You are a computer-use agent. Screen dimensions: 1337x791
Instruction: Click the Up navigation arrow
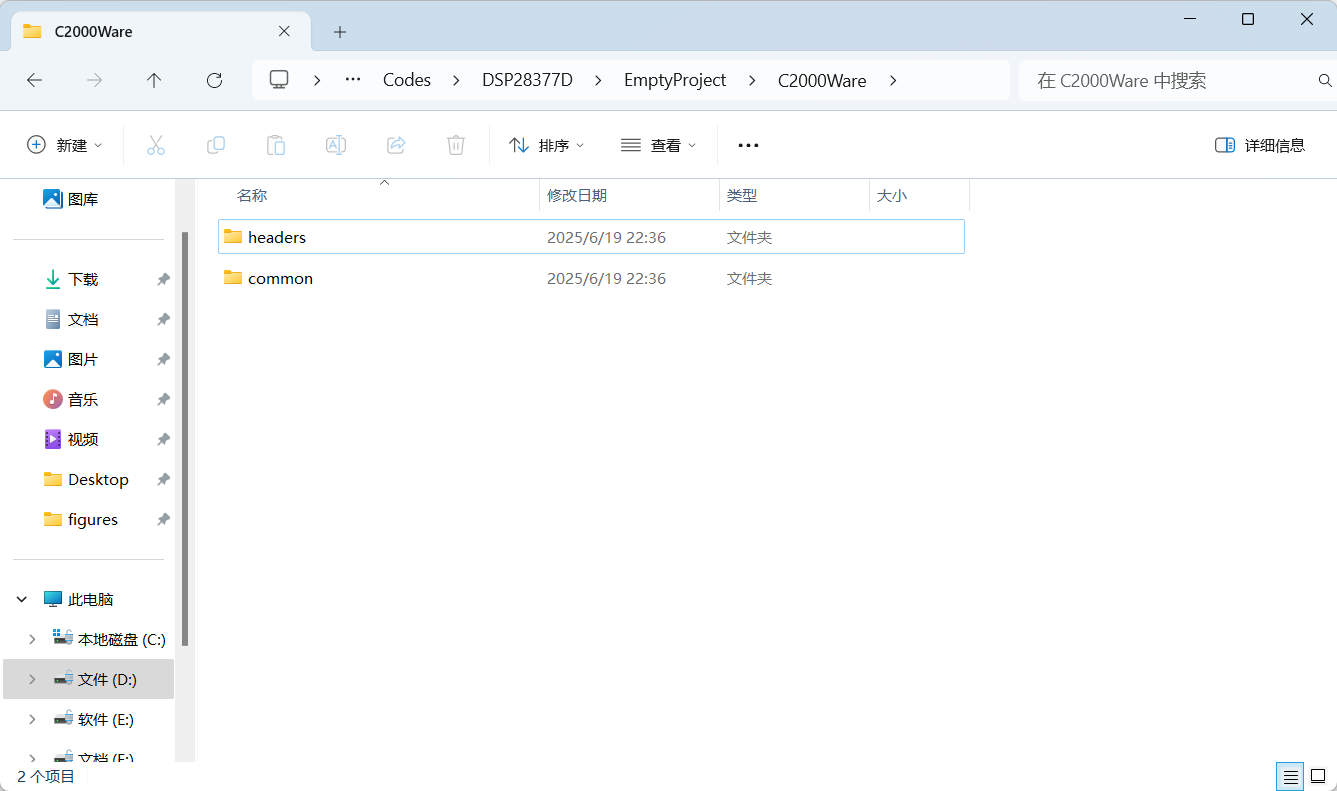click(154, 80)
